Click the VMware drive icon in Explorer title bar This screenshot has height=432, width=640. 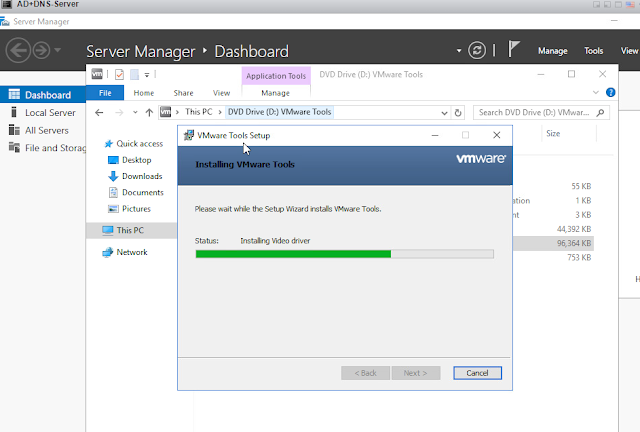tap(97, 74)
